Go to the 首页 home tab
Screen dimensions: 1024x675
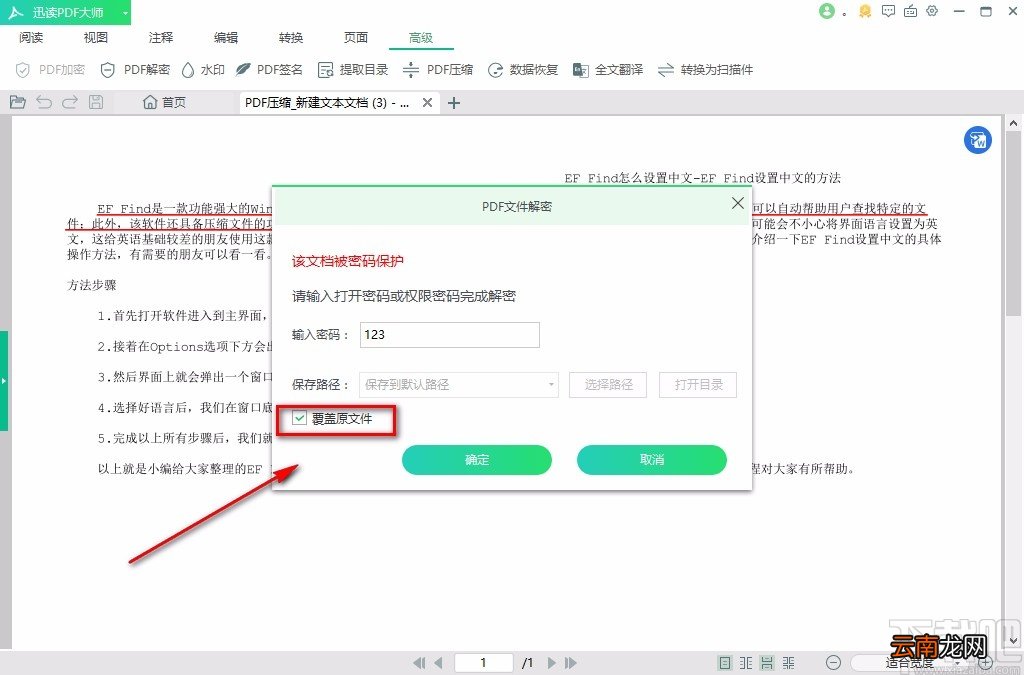click(x=165, y=102)
